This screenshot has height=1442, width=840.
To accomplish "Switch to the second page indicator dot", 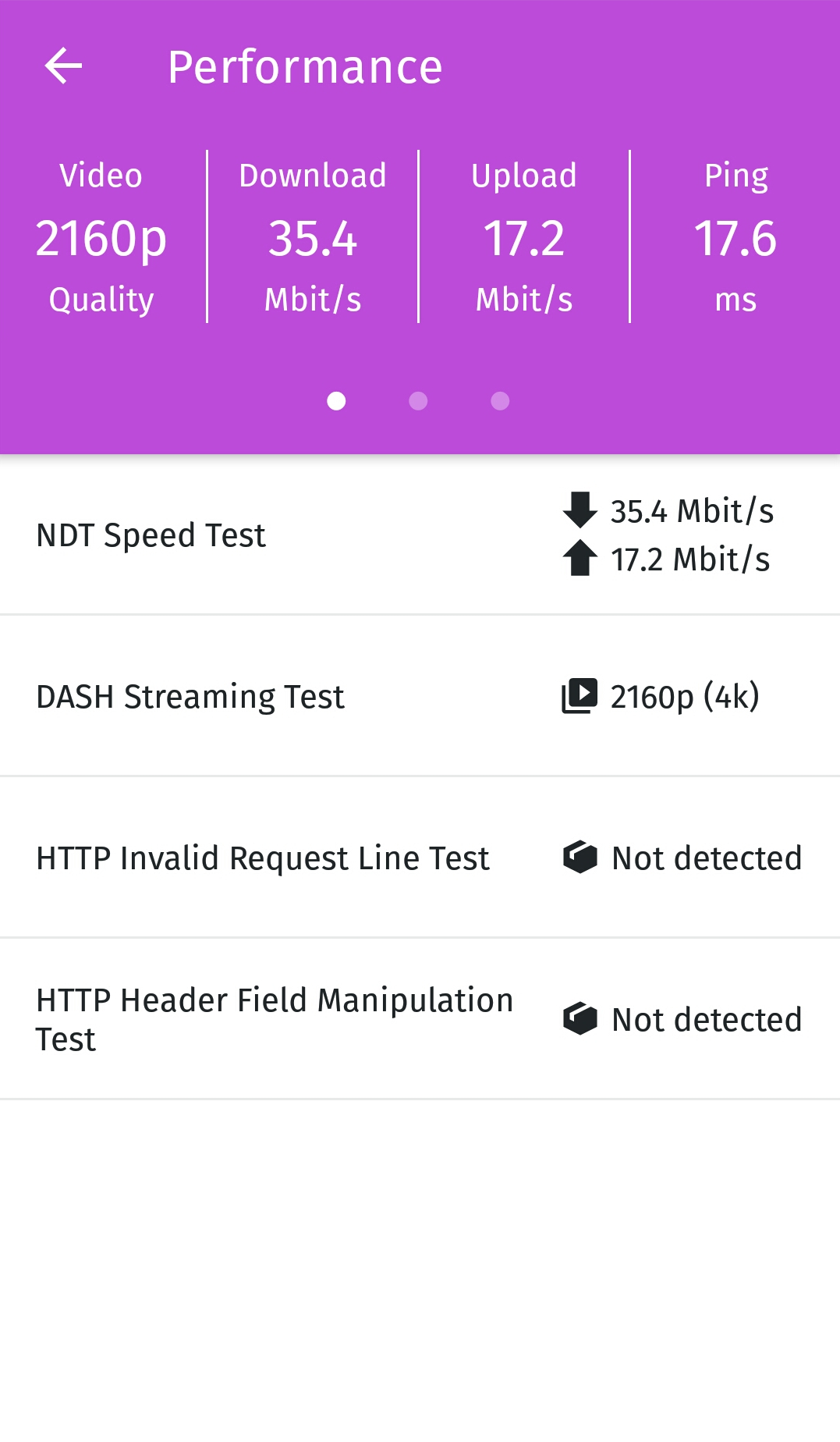I will tap(419, 401).
